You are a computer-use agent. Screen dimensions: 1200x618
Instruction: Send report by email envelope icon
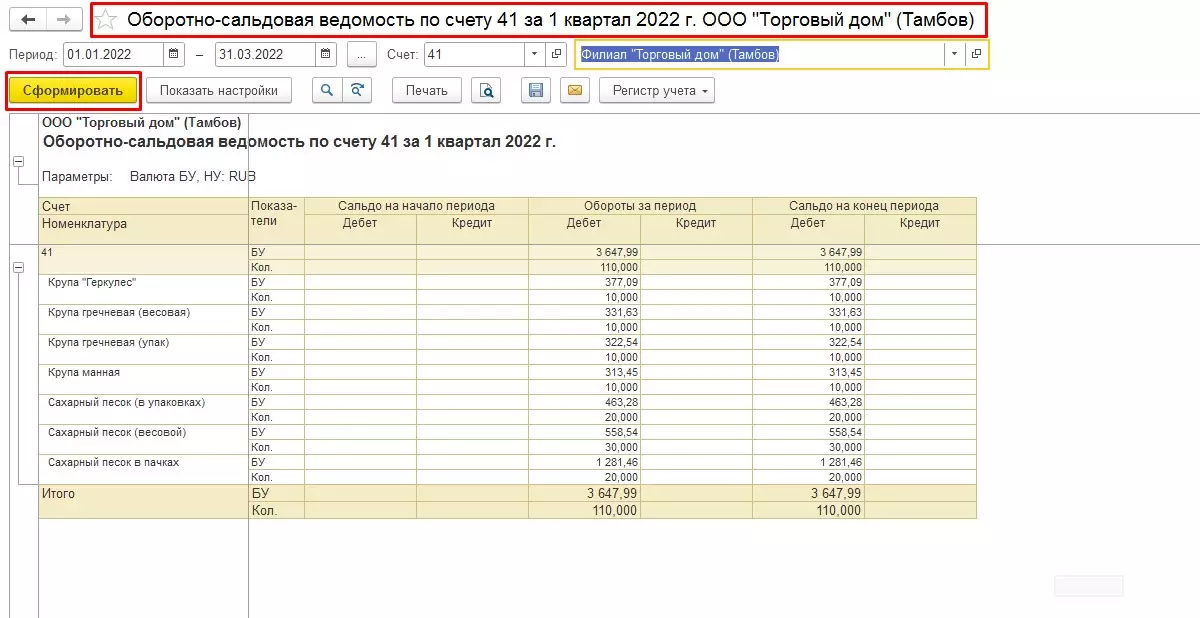pos(574,90)
